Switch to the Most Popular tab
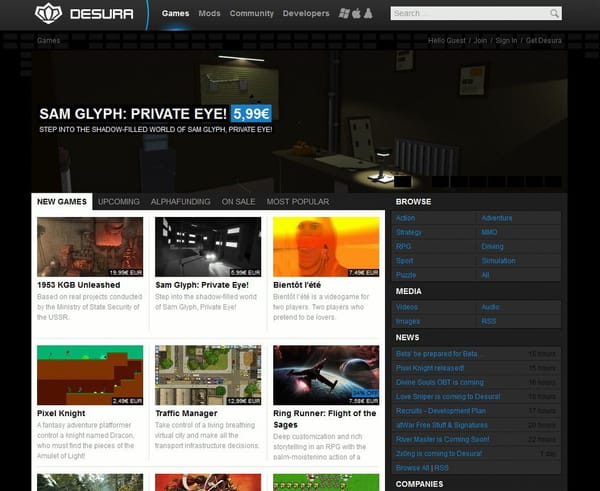 click(x=298, y=202)
